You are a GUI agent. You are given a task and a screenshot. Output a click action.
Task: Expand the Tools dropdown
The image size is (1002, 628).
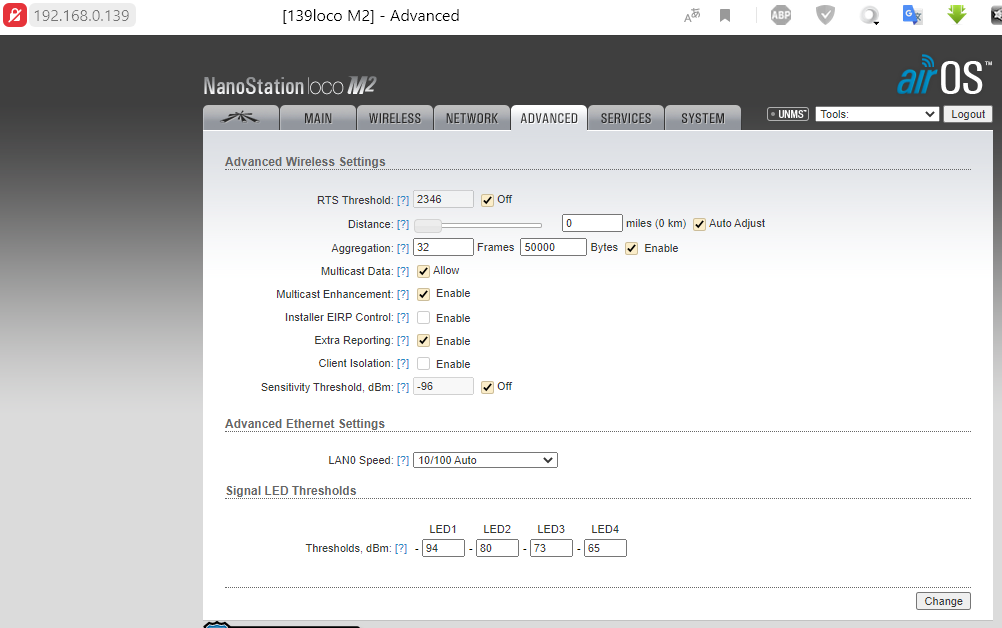pos(877,114)
